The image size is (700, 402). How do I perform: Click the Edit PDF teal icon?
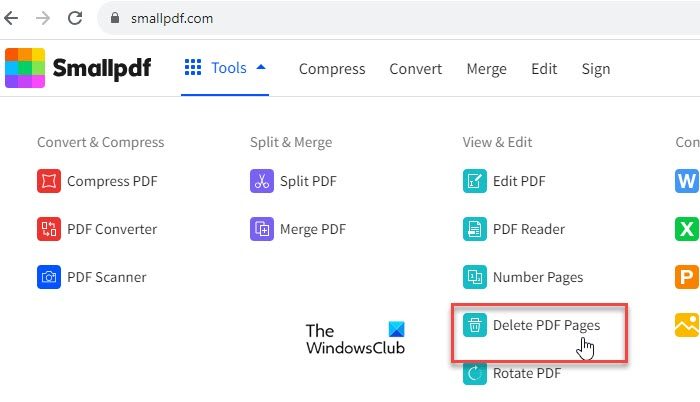[x=474, y=181]
